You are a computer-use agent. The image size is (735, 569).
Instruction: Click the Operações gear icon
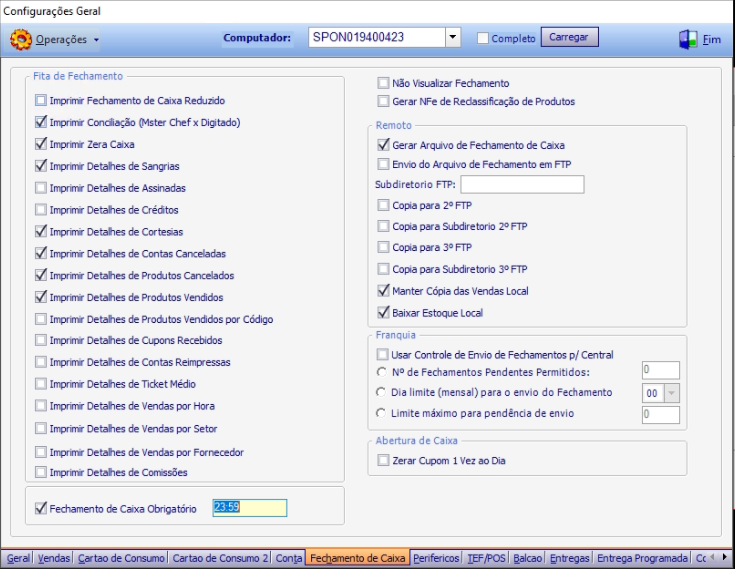pos(21,39)
